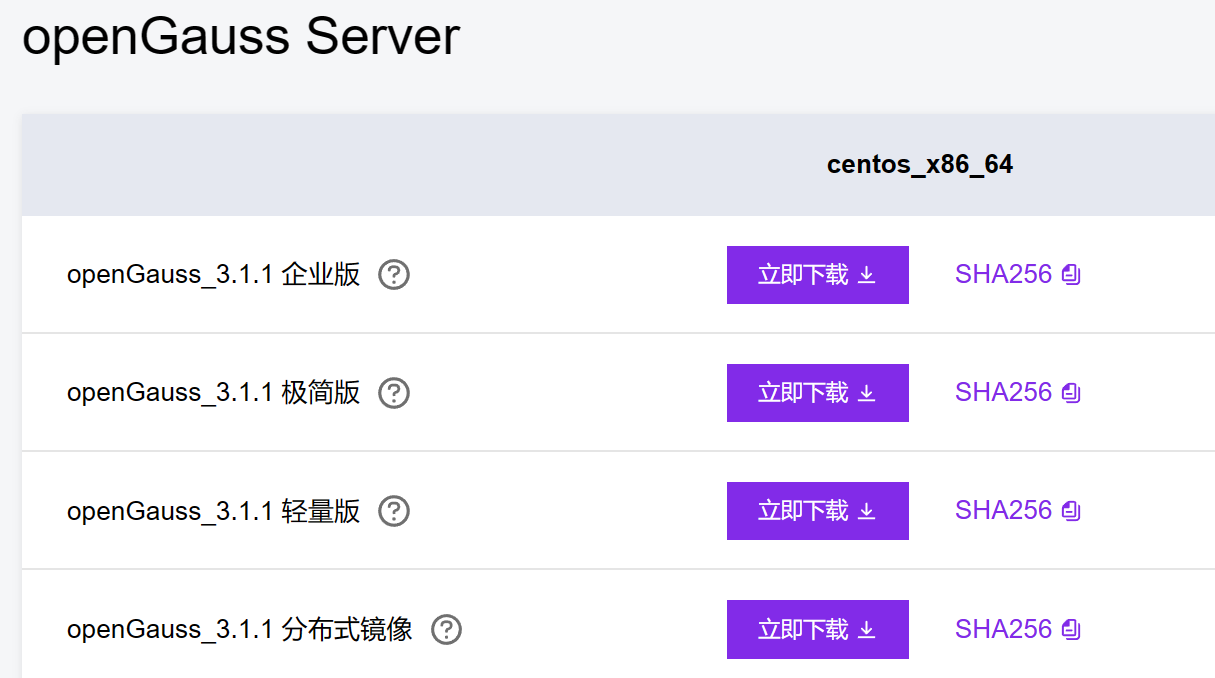Click the openGauss Server page title
This screenshot has width=1215, height=678.
240,37
